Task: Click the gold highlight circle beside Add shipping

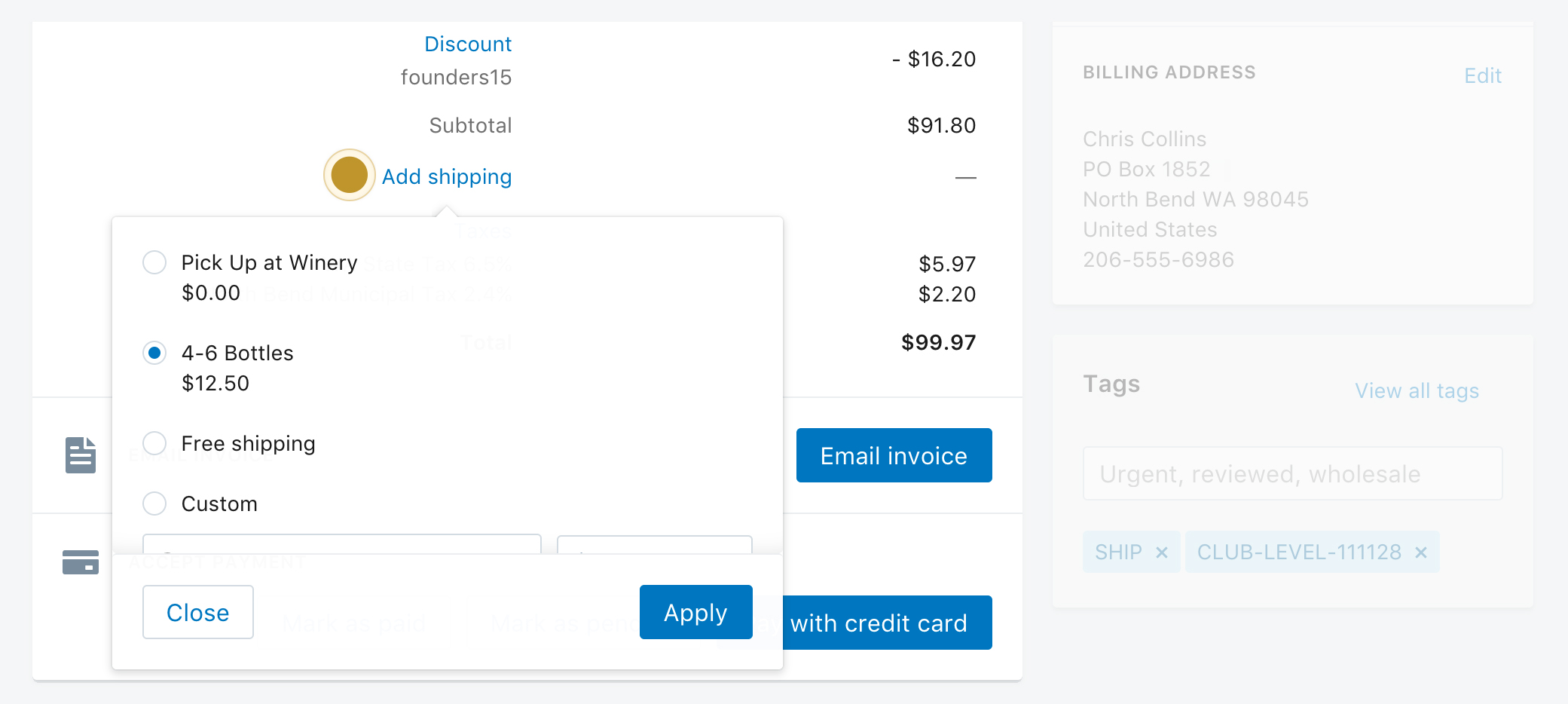Action: pyautogui.click(x=350, y=175)
